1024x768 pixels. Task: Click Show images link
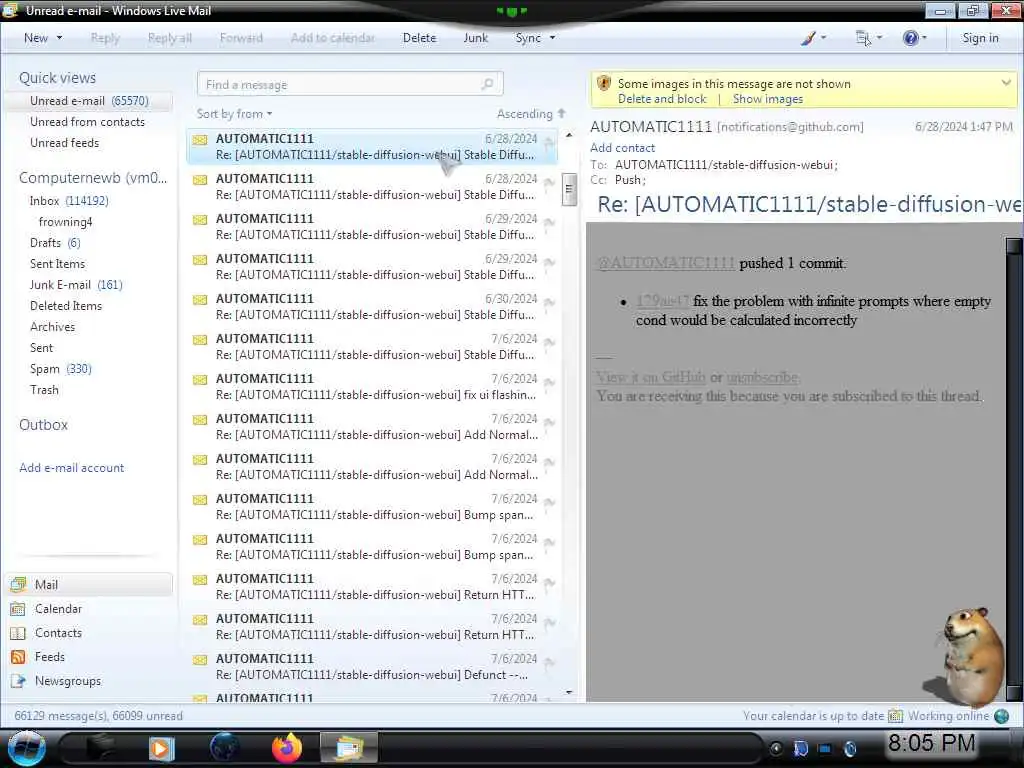click(x=768, y=99)
